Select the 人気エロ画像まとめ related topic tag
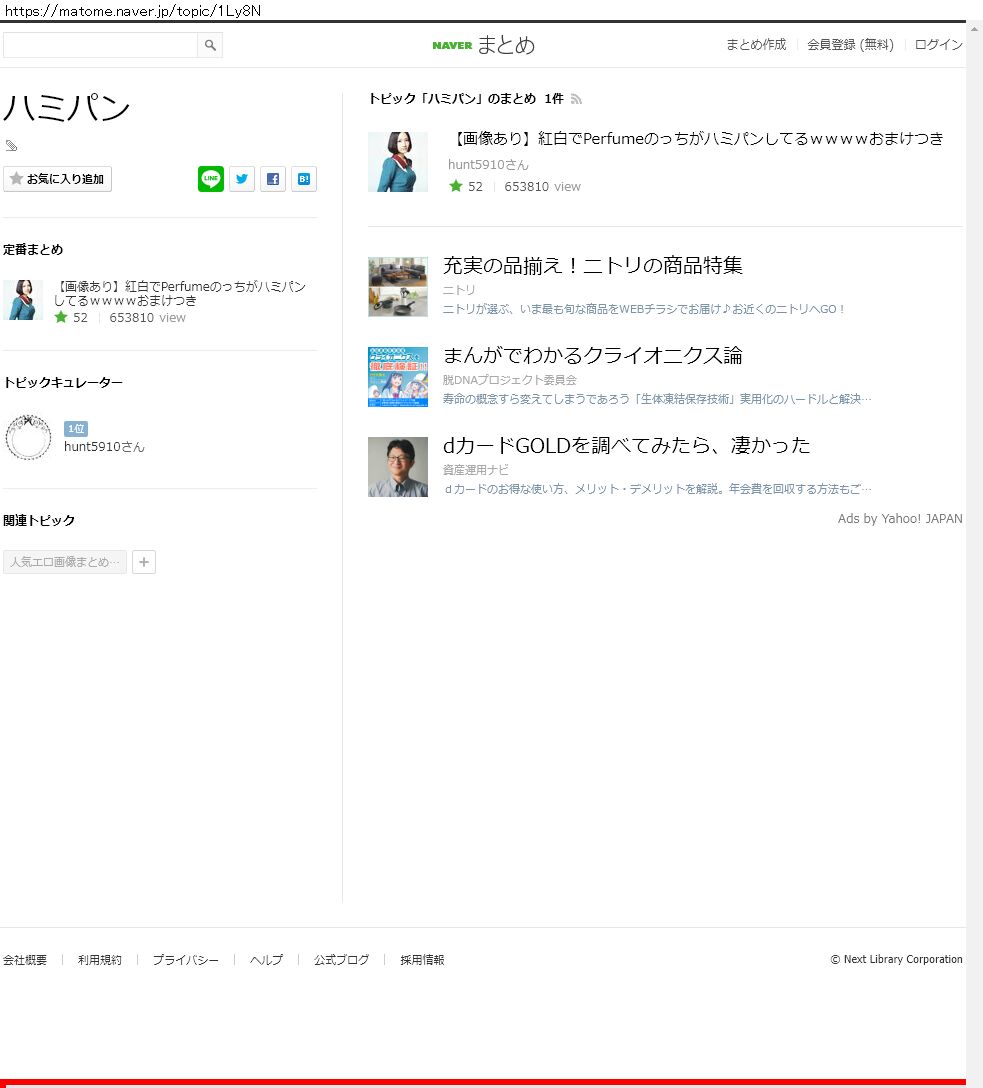The image size is (983, 1088). tap(65, 562)
